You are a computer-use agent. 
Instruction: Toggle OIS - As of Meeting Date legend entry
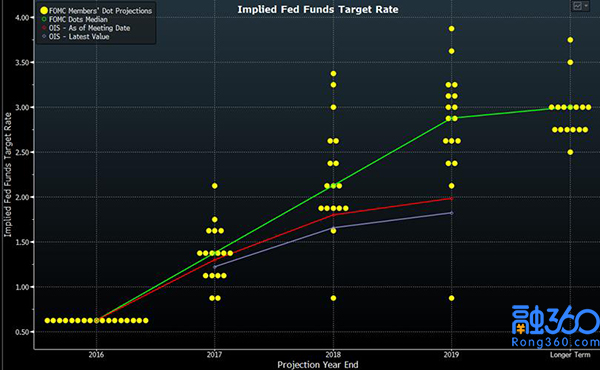(x=85, y=28)
